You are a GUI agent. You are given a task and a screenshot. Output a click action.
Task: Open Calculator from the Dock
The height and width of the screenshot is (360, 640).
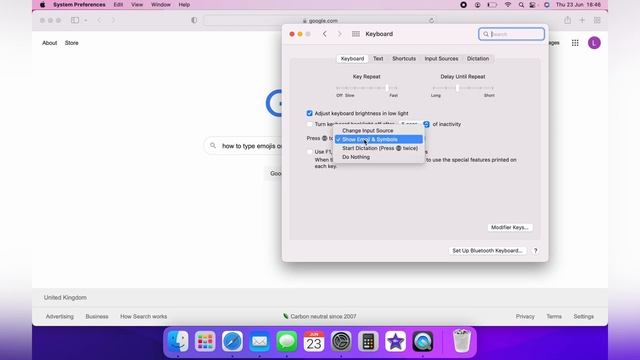pyautogui.click(x=369, y=341)
